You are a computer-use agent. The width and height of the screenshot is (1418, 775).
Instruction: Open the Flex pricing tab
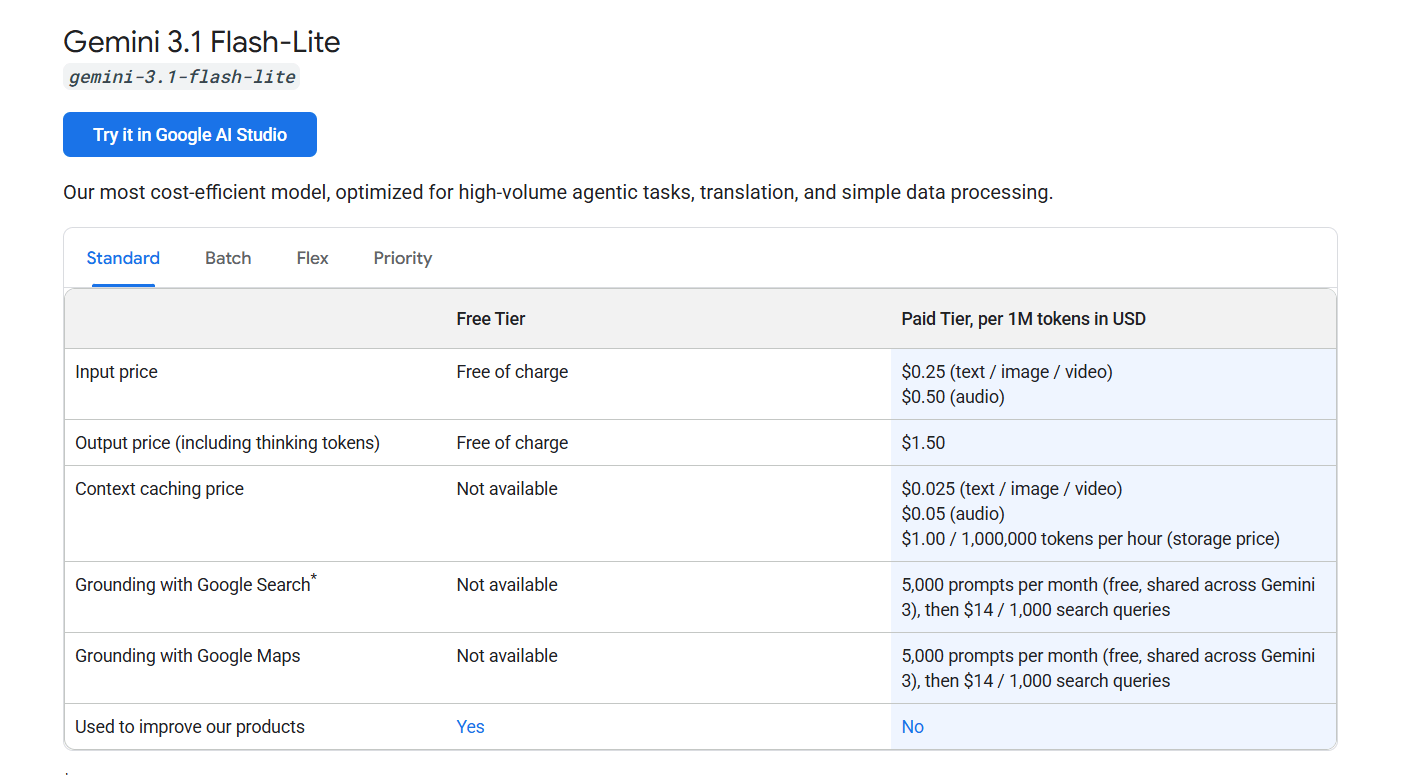pos(313,258)
